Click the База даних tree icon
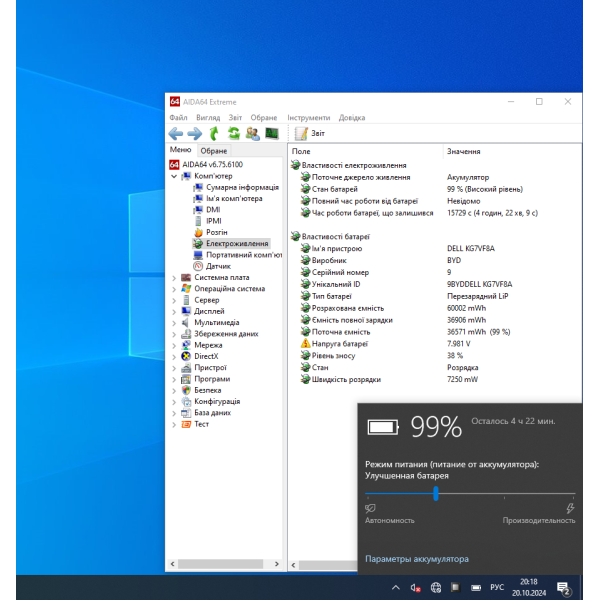Image resolution: width=600 pixels, height=600 pixels. [x=186, y=413]
